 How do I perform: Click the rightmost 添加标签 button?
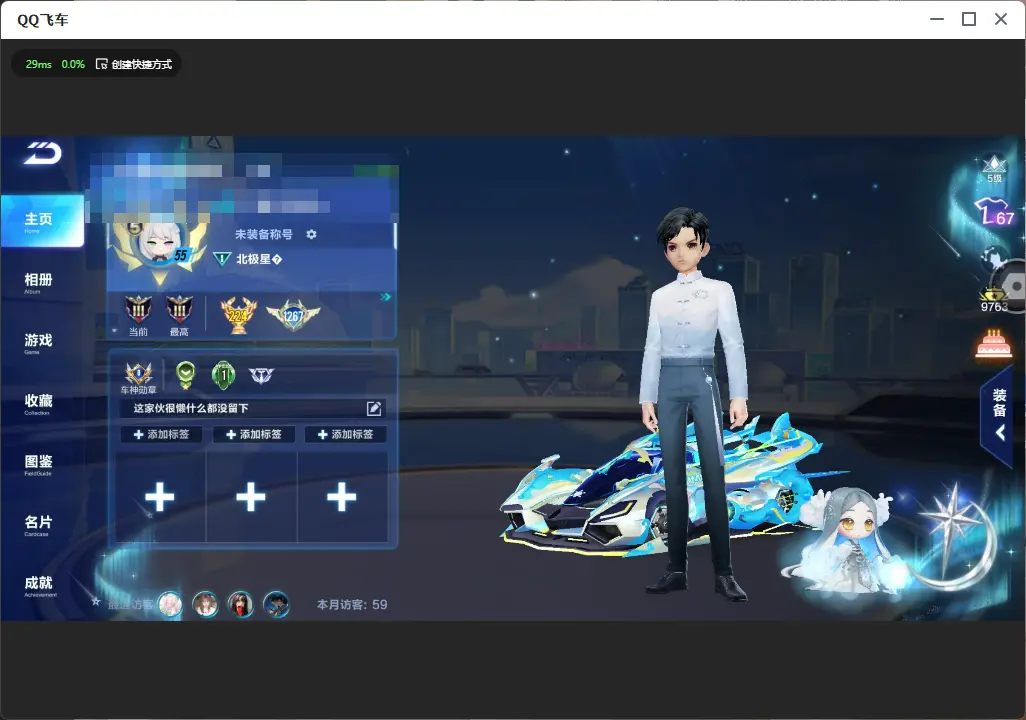click(345, 434)
